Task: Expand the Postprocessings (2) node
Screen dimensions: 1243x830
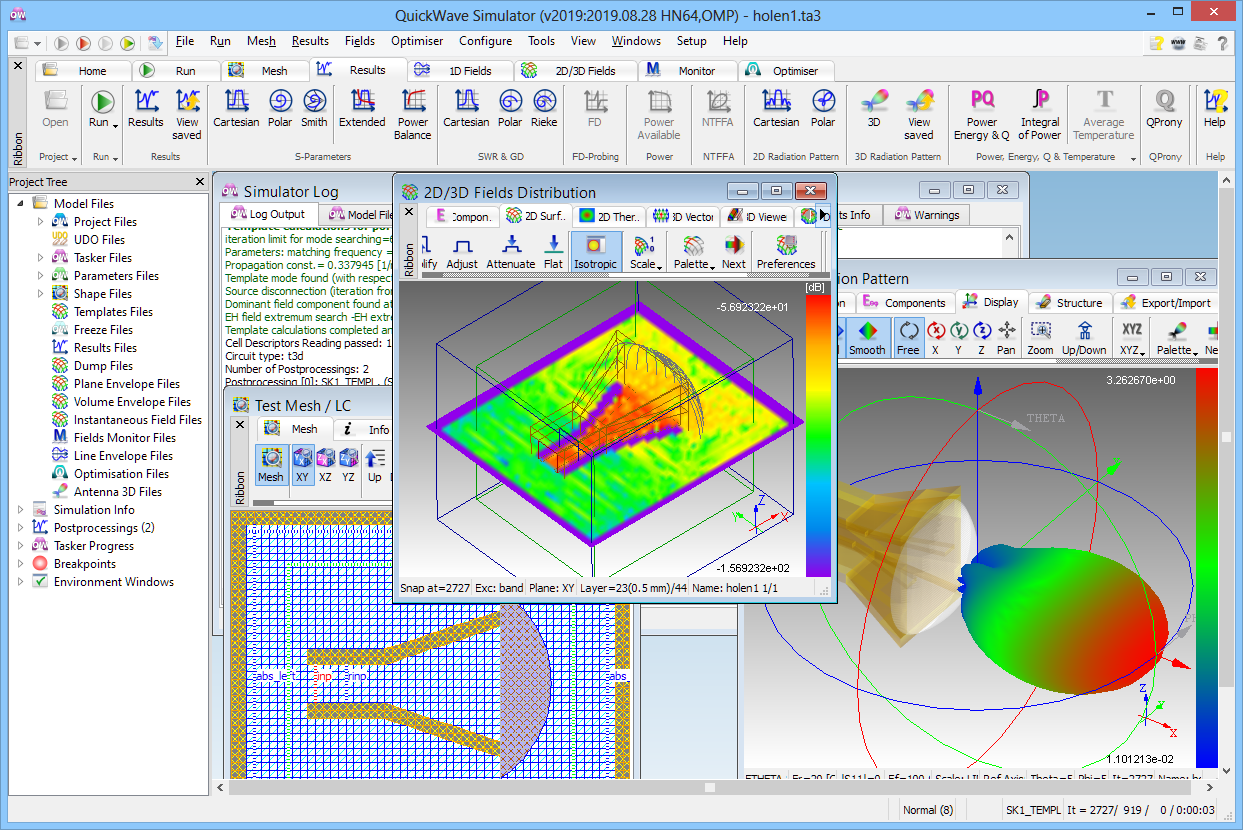Action: click(x=21, y=528)
